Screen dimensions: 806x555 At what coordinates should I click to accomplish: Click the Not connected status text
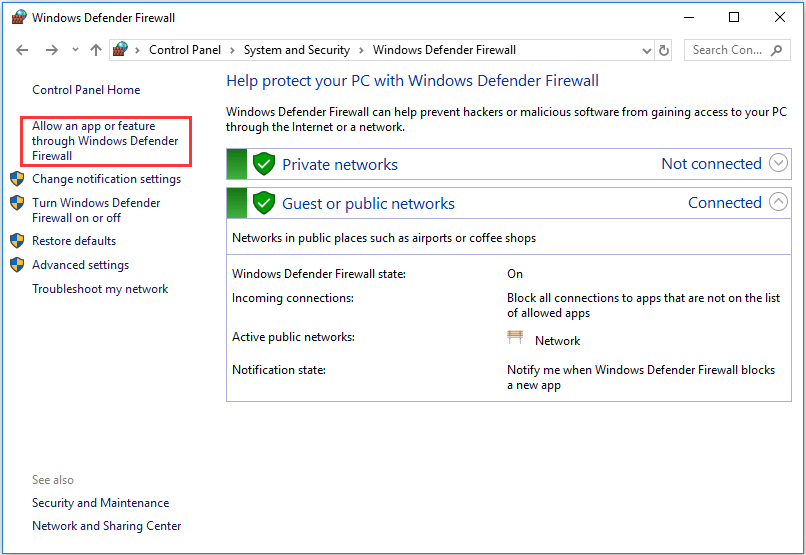(x=711, y=163)
